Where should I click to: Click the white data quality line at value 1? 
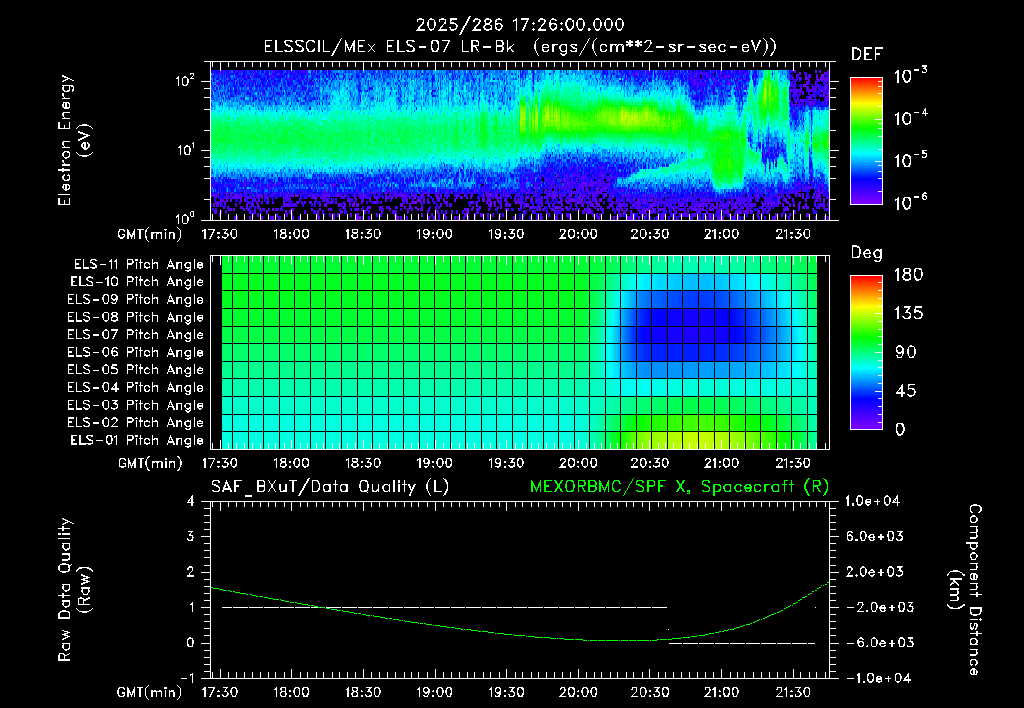pyautogui.click(x=444, y=607)
